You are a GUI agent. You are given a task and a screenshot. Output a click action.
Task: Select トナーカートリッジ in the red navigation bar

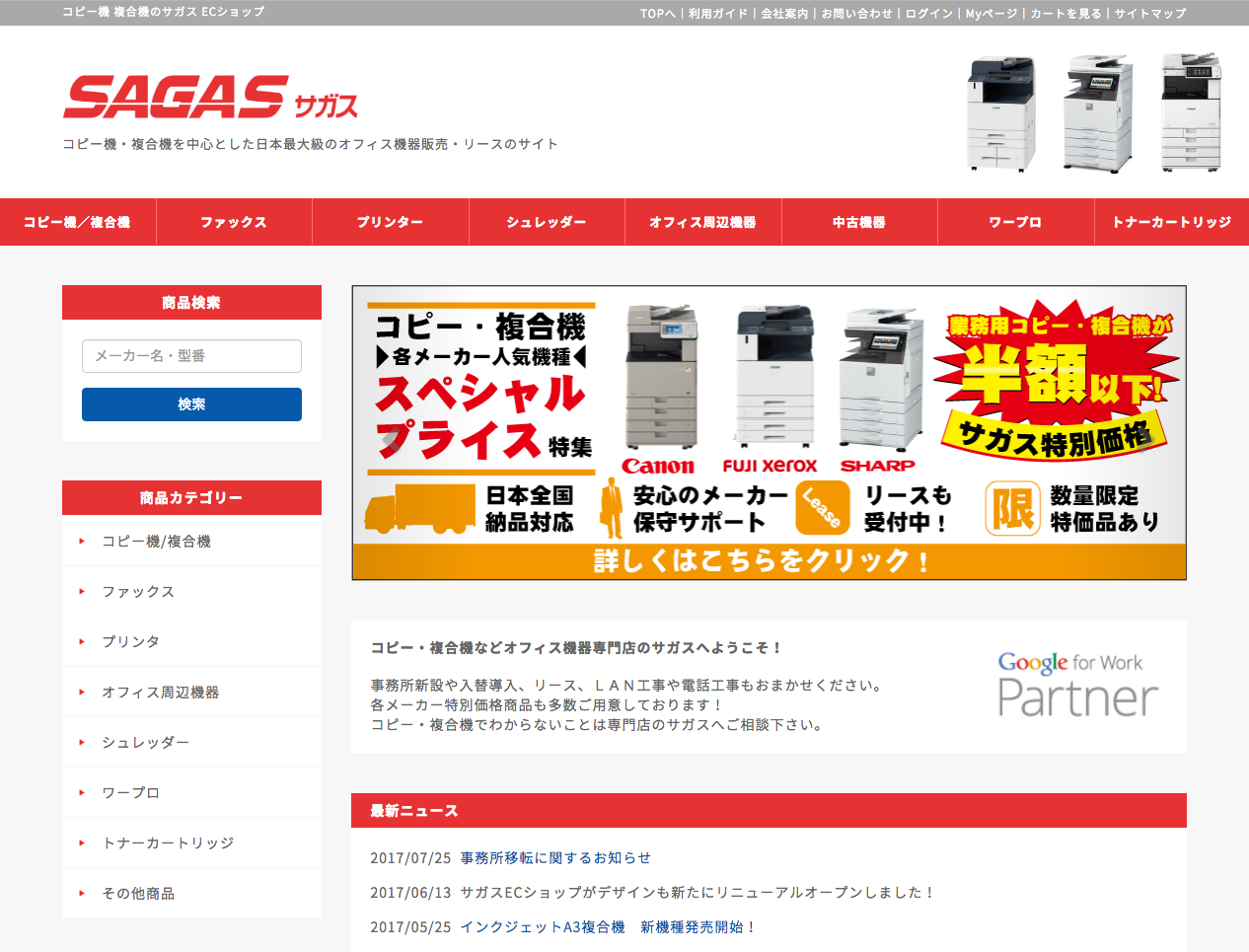pyautogui.click(x=1172, y=222)
